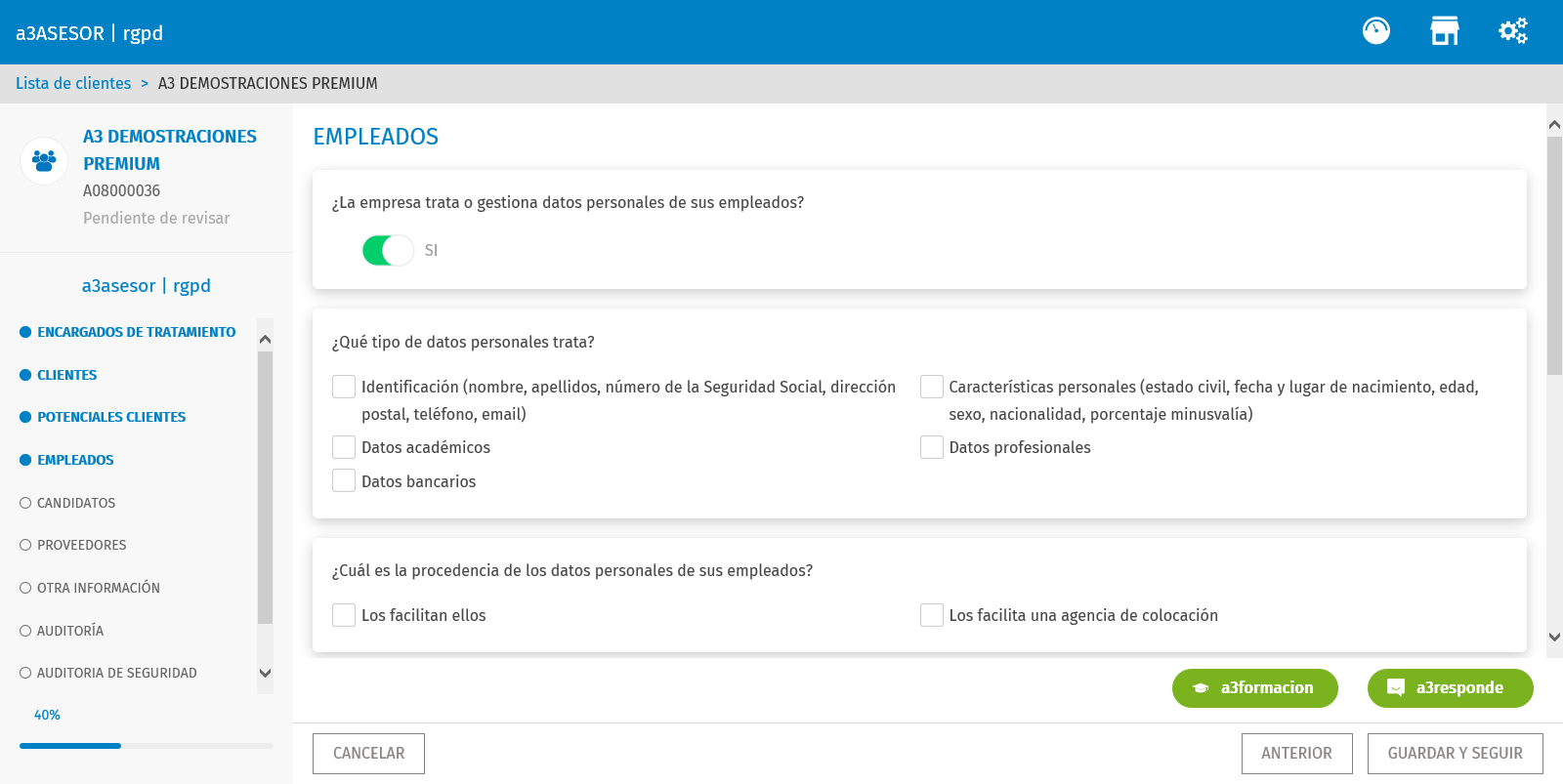Enable the Datos bancarios checkbox
This screenshot has height=784, width=1563.
coord(344,480)
